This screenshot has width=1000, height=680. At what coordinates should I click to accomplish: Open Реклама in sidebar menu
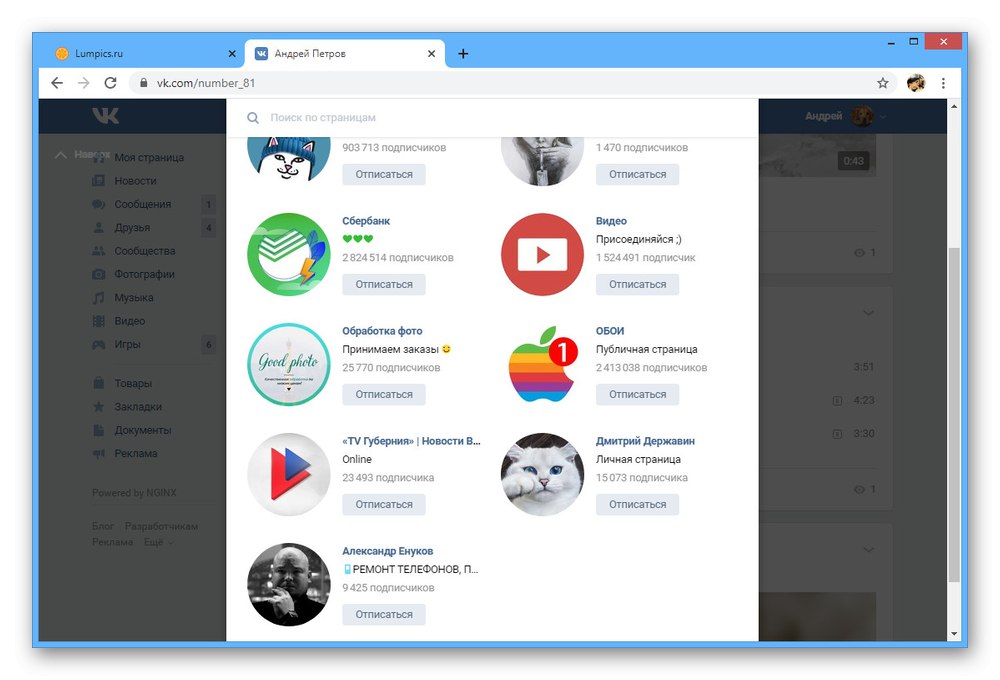click(135, 454)
